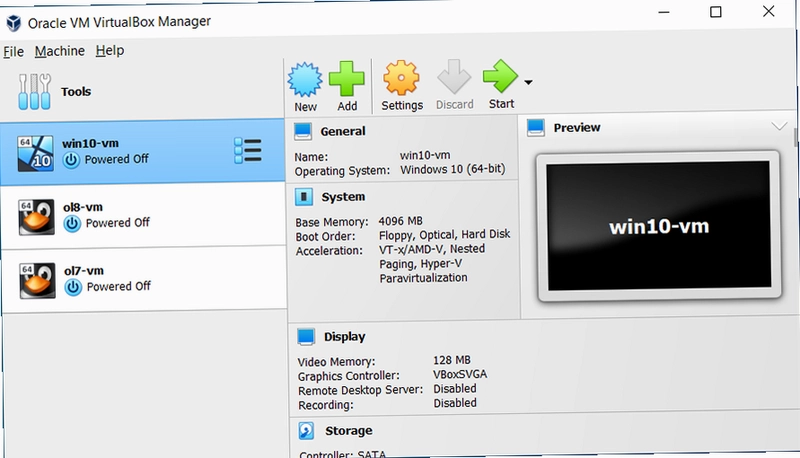The height and width of the screenshot is (458, 800).
Task: Click the Display section screen icon
Action: 306,337
